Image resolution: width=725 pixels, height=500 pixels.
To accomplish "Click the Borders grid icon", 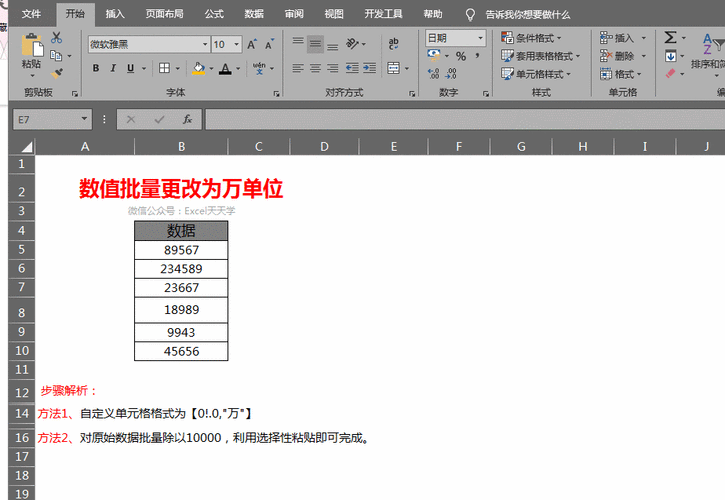I will [164, 68].
